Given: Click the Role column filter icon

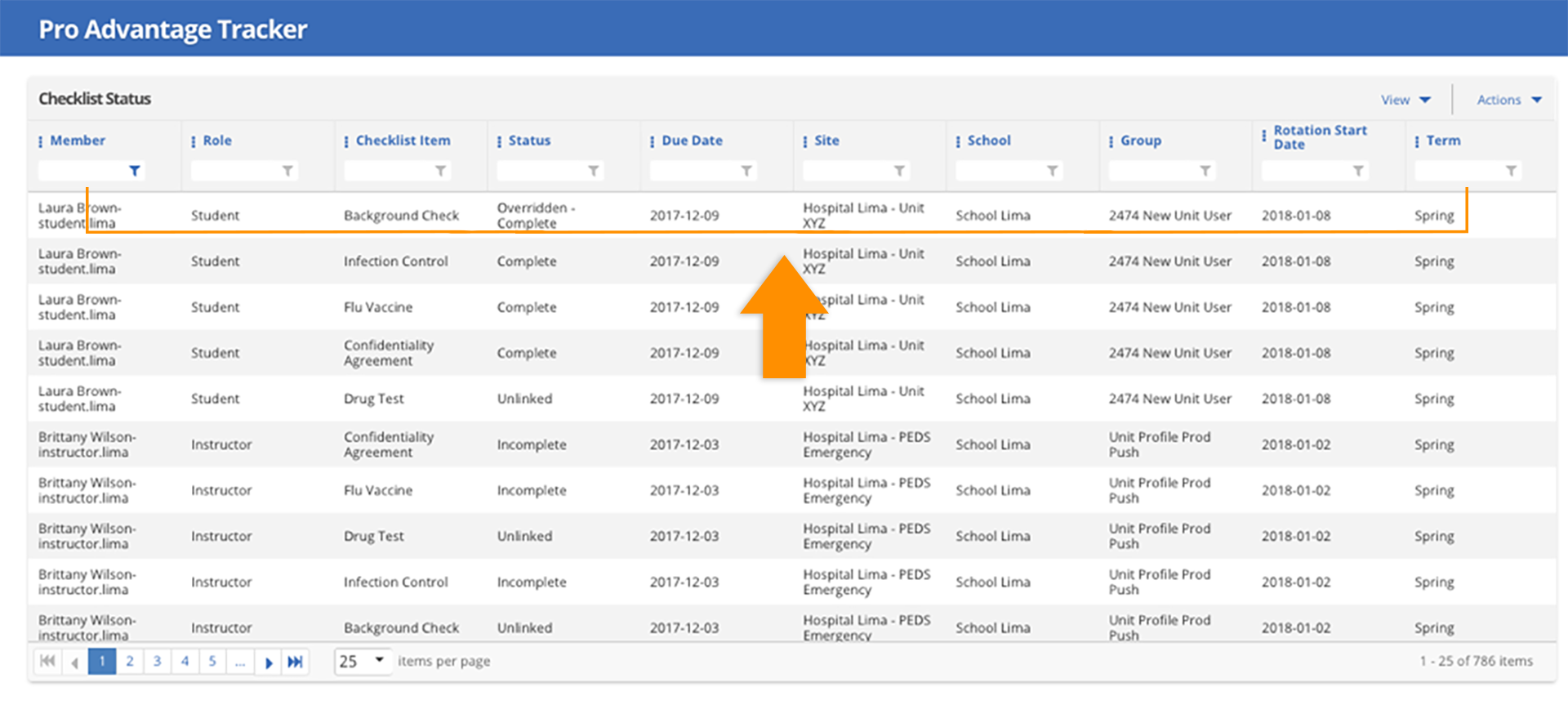Looking at the screenshot, I should (x=287, y=171).
